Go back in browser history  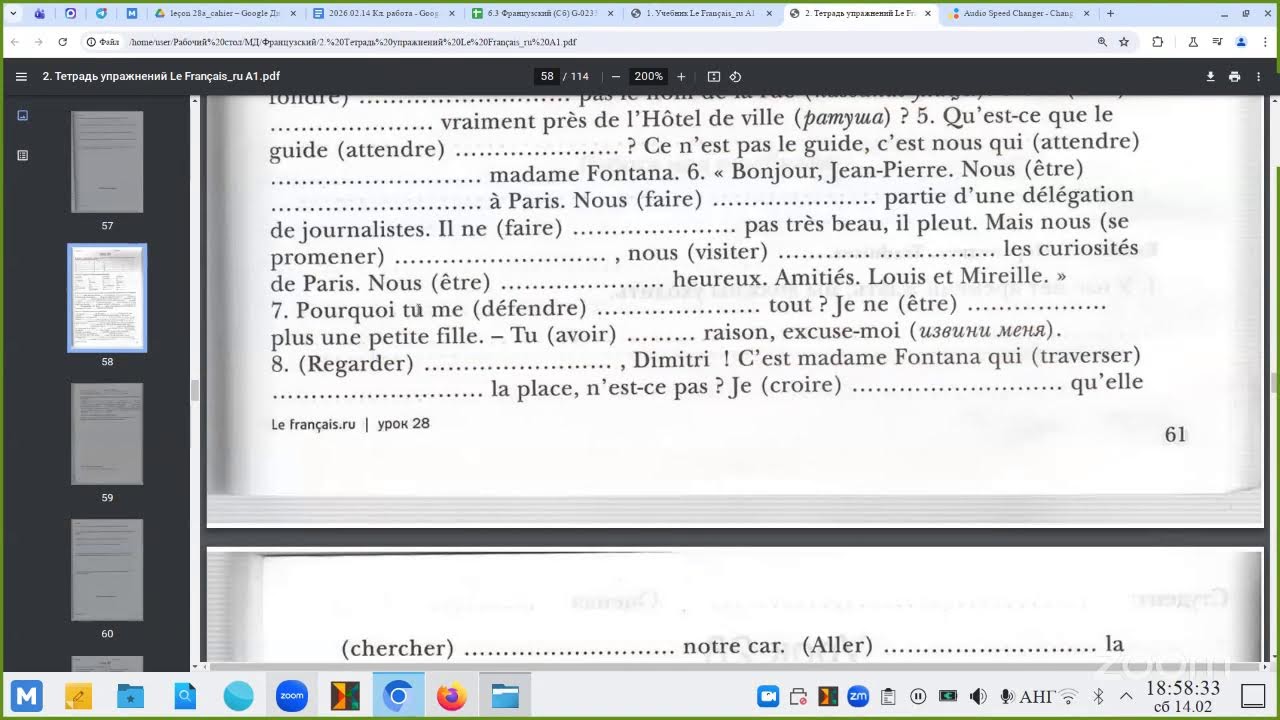[15, 42]
